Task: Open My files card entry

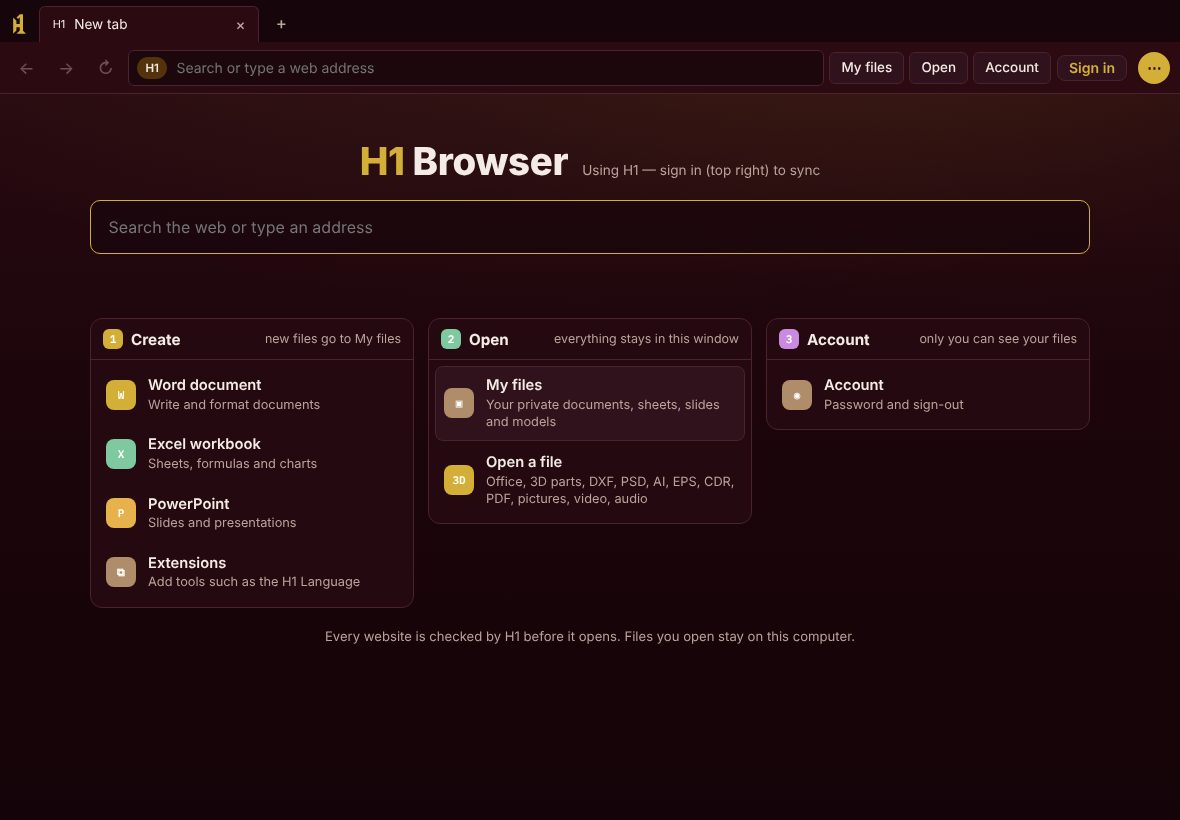Action: pos(590,403)
